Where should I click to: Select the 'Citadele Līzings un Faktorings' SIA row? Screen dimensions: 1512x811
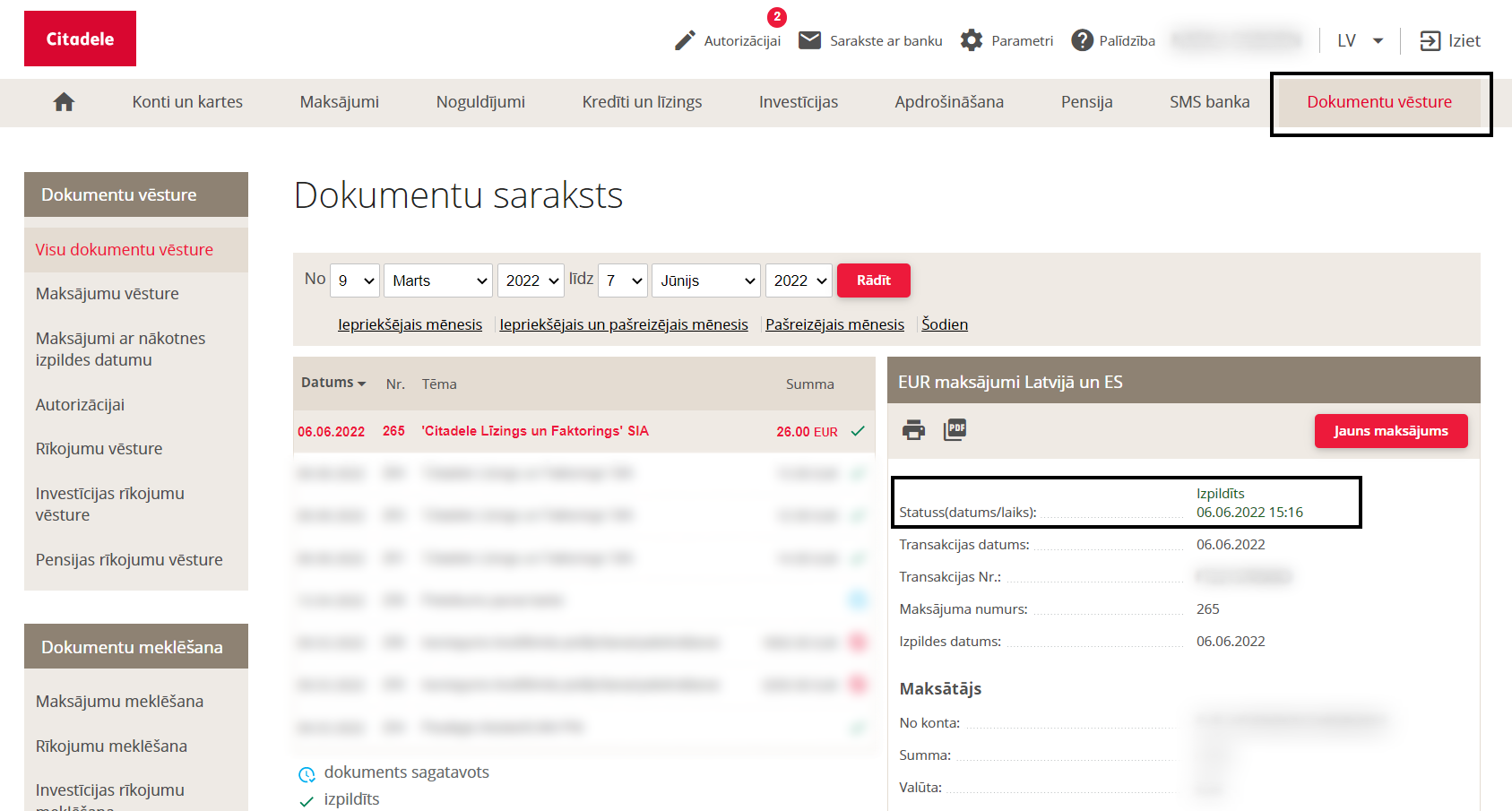[x=583, y=431]
